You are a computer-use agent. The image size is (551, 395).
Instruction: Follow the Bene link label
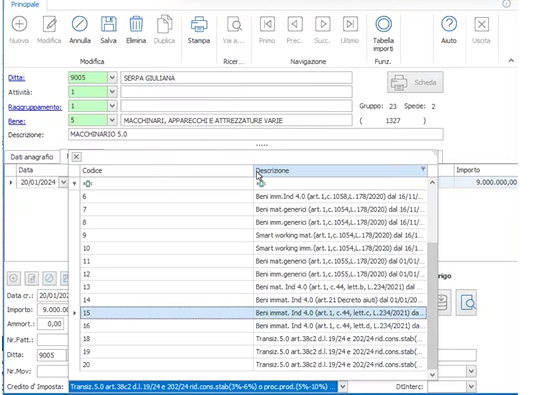(17, 121)
